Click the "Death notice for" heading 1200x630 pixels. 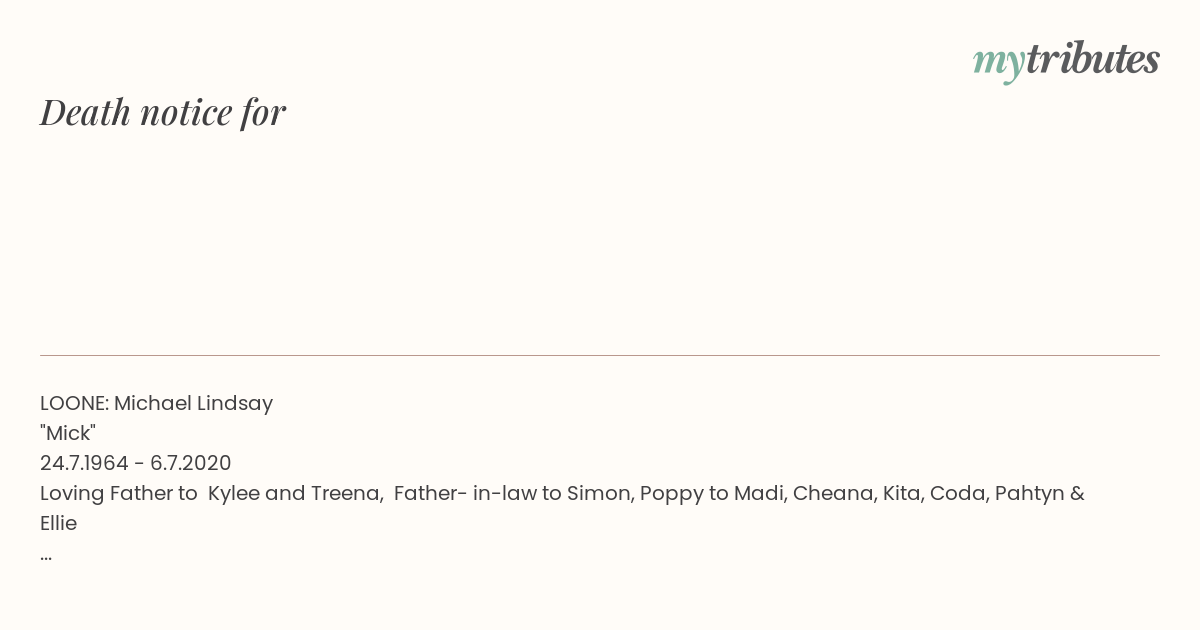tap(163, 113)
